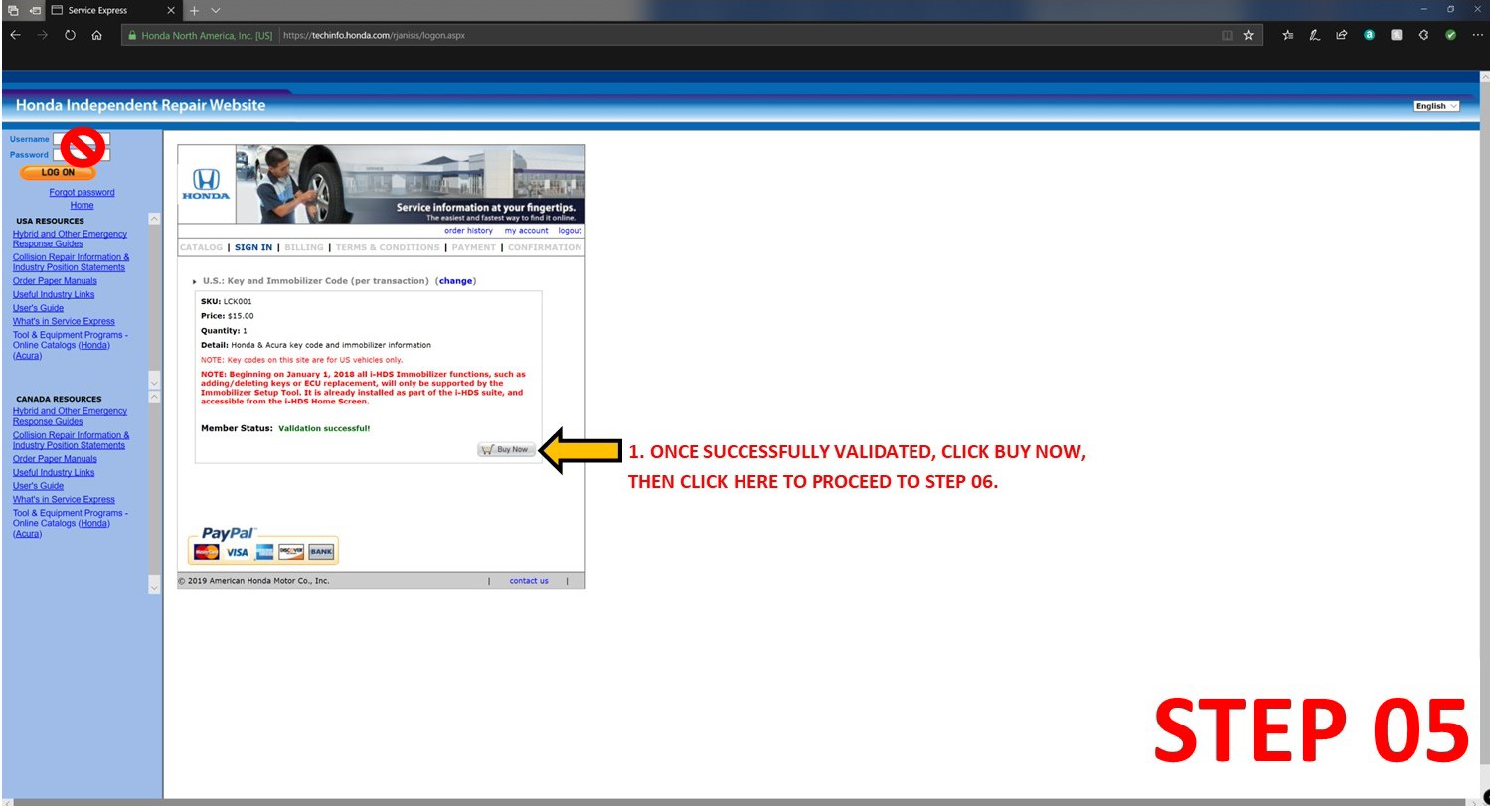The height and width of the screenshot is (806, 1490).
Task: Select the PAYMENT checkout step
Action: [x=473, y=247]
